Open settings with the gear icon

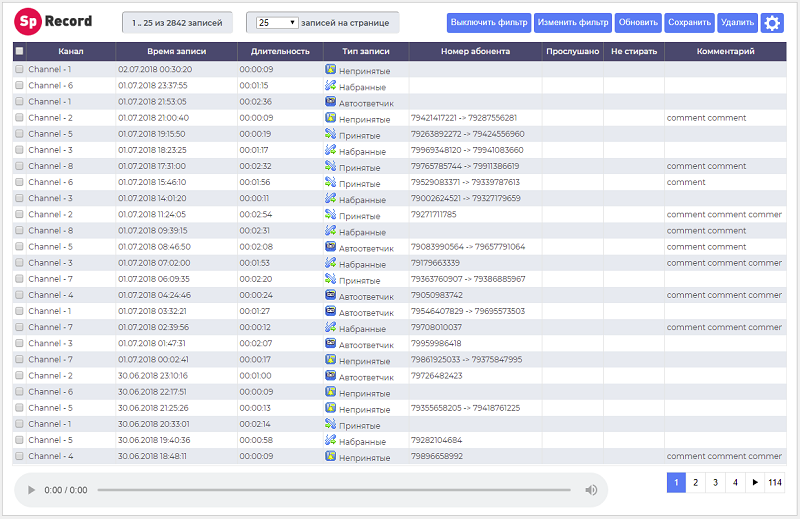(x=772, y=22)
